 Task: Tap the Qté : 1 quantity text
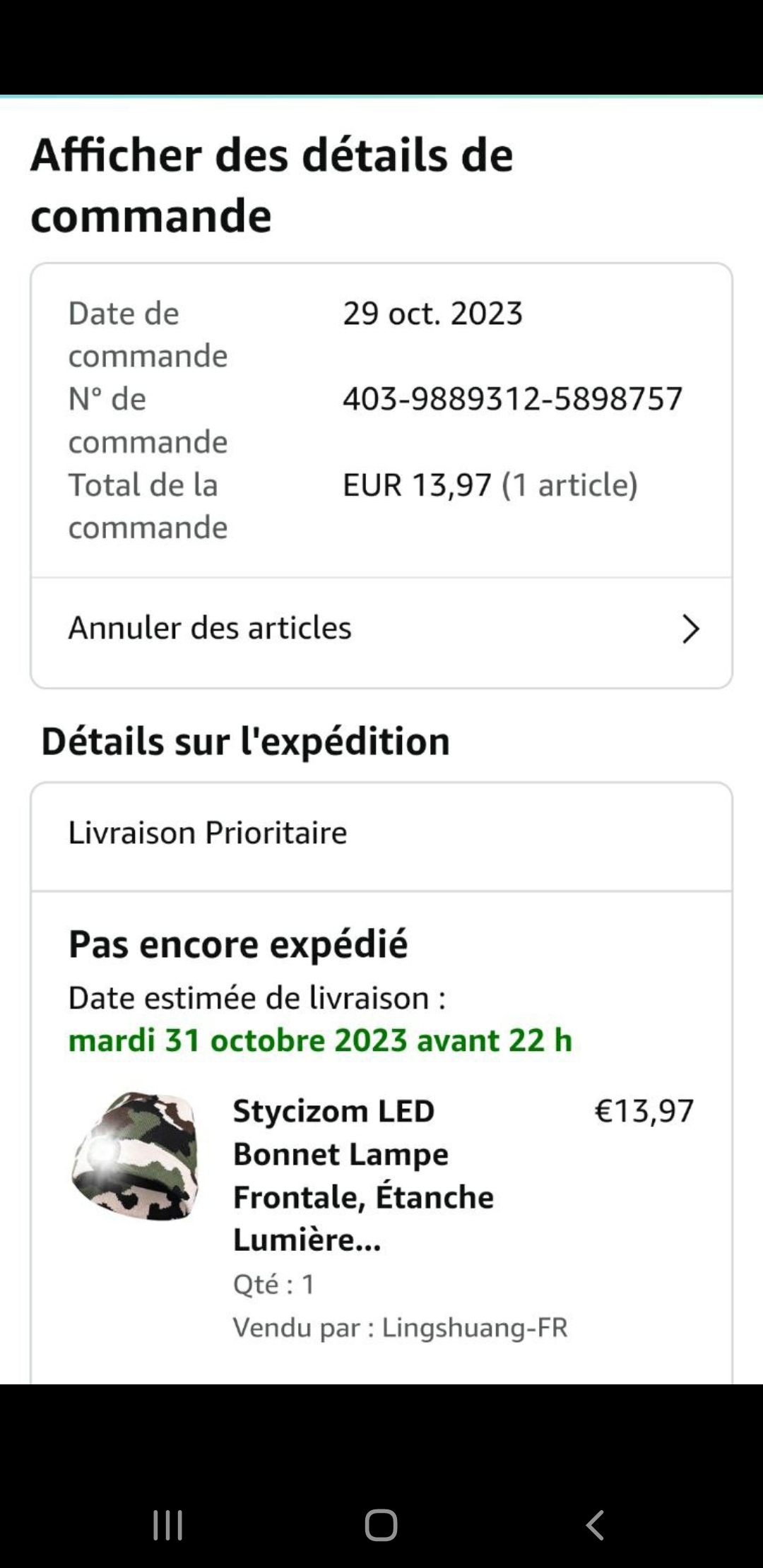[x=274, y=1284]
